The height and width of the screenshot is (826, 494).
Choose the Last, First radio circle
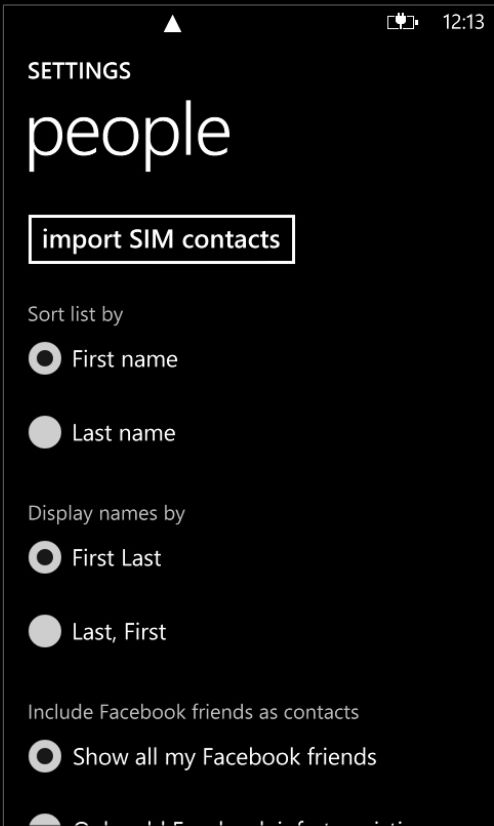[45, 631]
